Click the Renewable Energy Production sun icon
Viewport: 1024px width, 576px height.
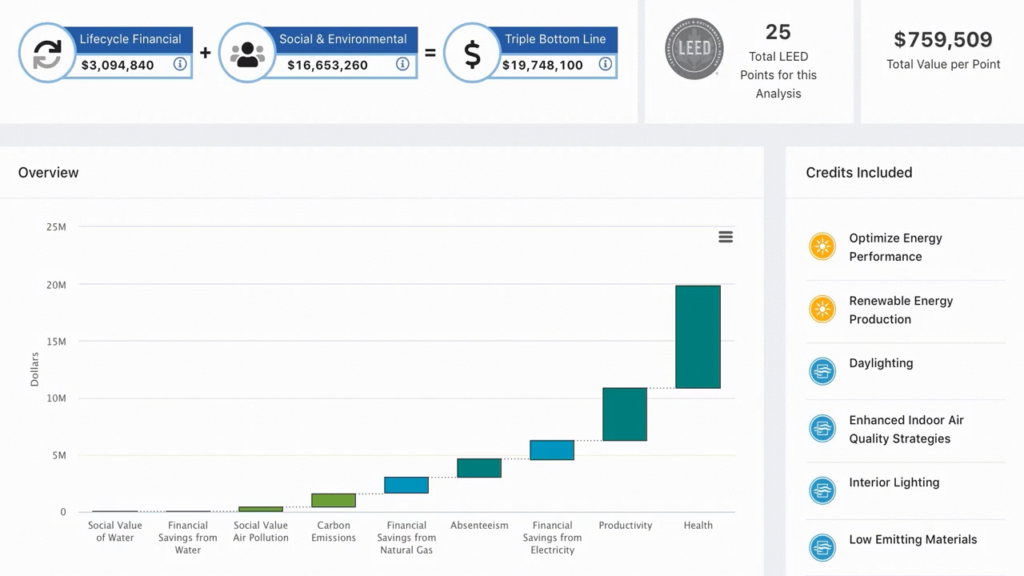tap(822, 310)
